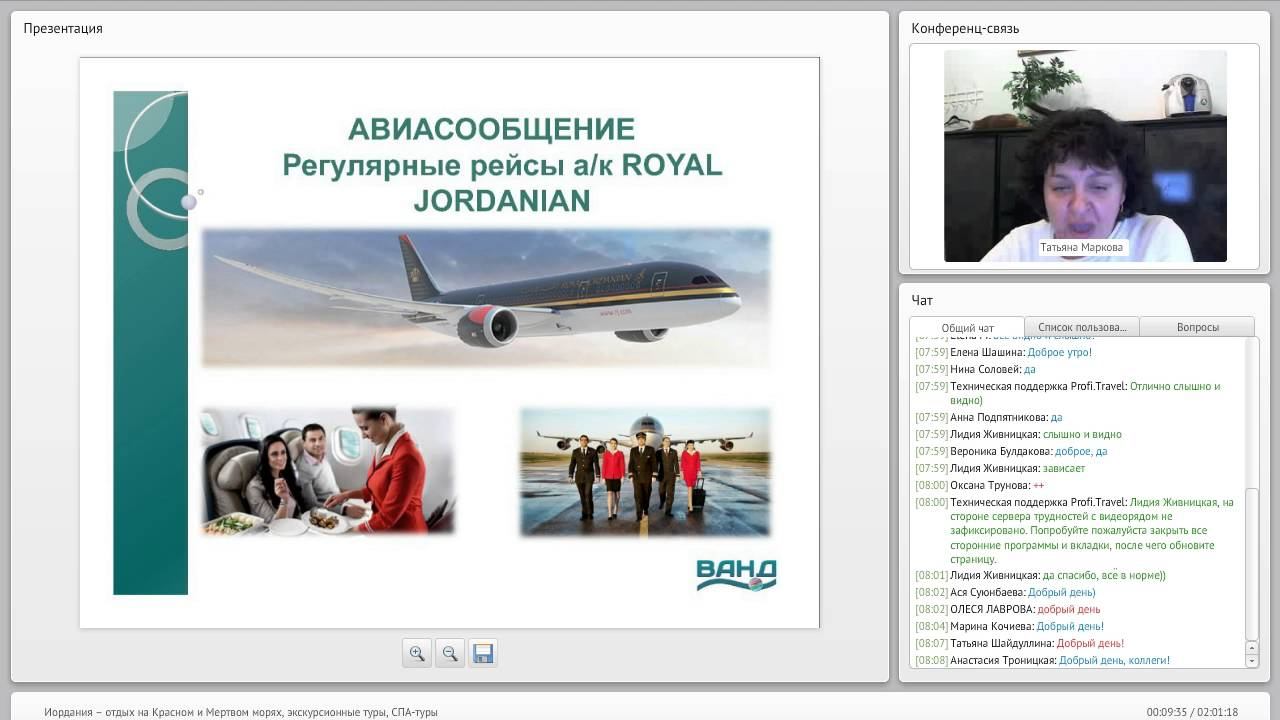Click the Нина Соловей chat message
The width and height of the screenshot is (1280, 720).
click(x=975, y=369)
